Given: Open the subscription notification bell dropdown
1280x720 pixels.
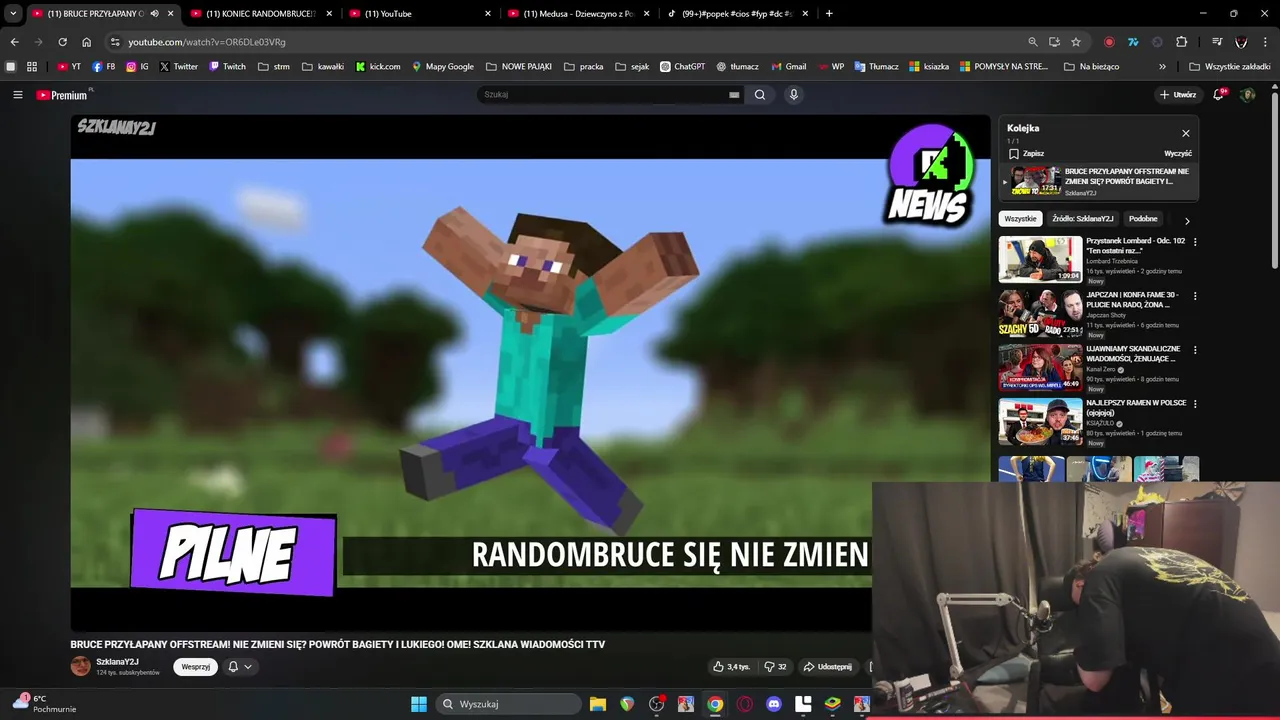Looking at the screenshot, I should coord(239,667).
